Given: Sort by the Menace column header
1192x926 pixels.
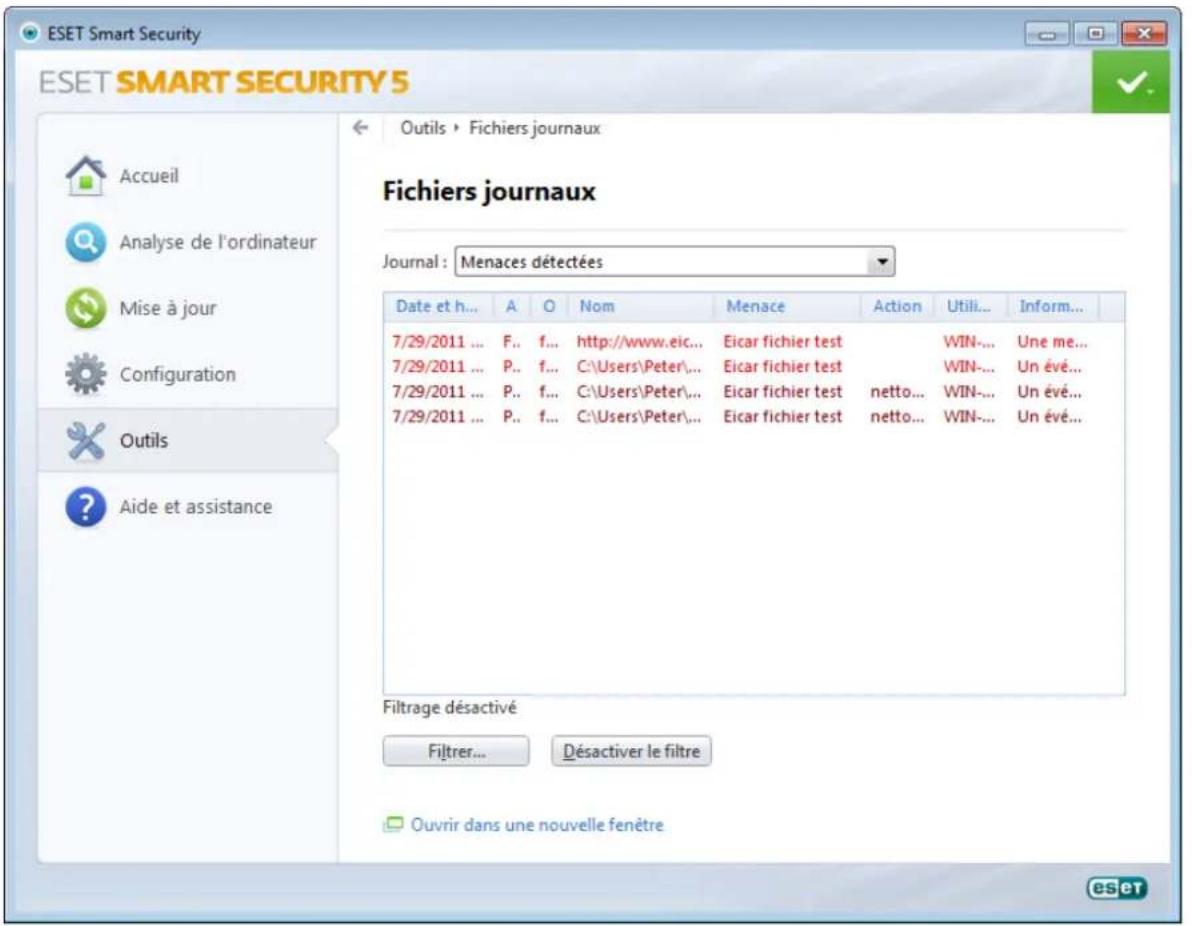Looking at the screenshot, I should (x=787, y=306).
